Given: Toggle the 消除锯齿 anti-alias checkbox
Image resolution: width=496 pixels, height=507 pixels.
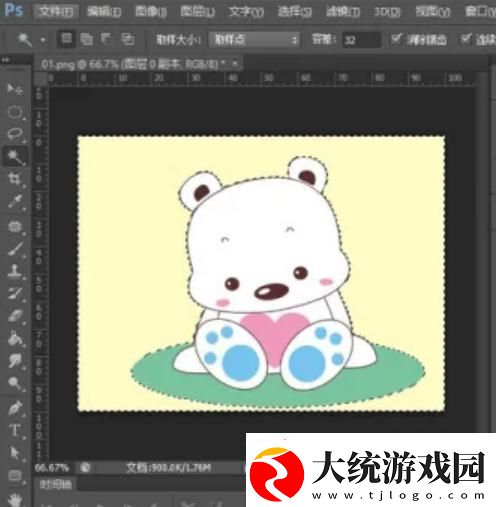Looking at the screenshot, I should [396, 39].
